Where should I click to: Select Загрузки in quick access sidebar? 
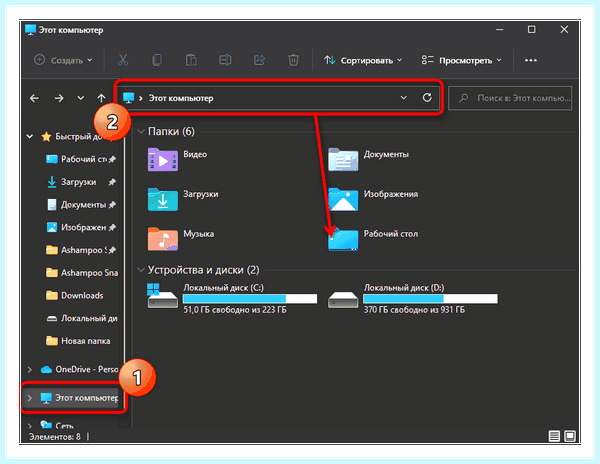click(81, 182)
